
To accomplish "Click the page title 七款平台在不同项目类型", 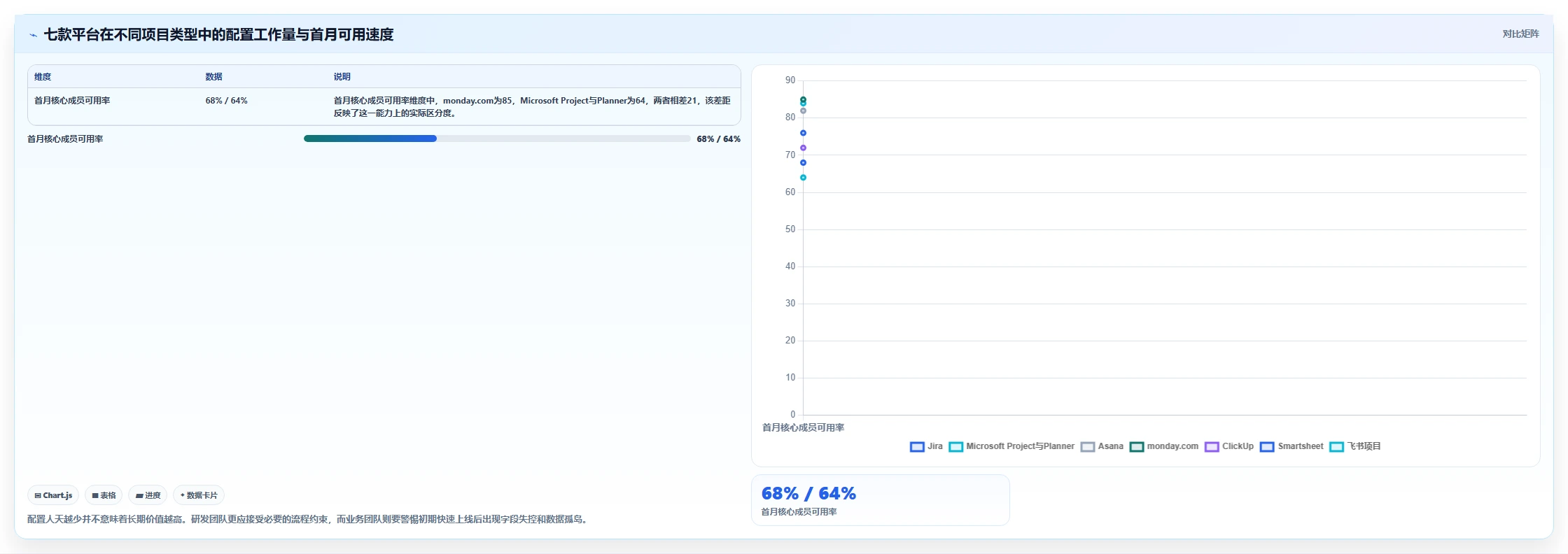I will coord(218,34).
